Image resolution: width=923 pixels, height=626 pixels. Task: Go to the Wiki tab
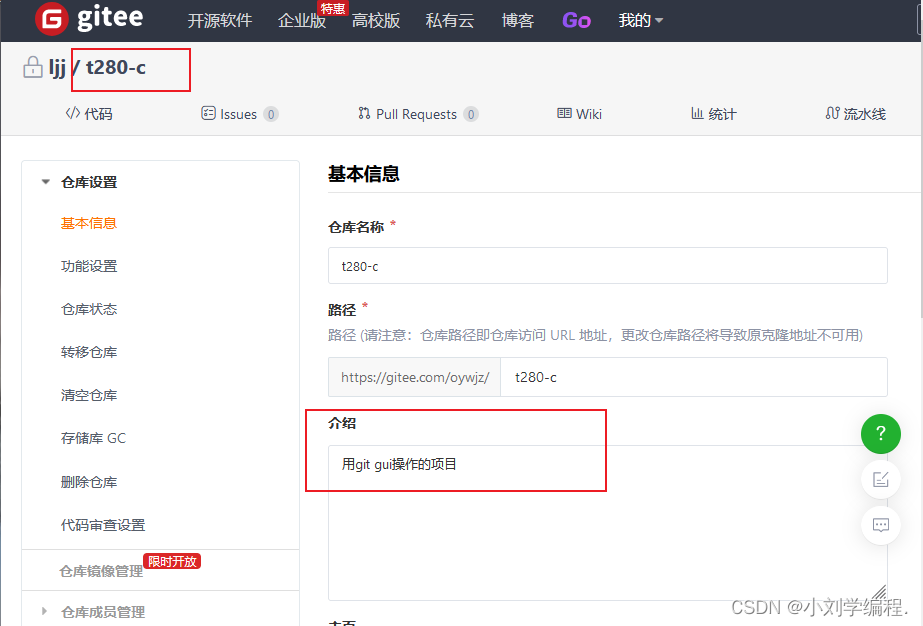click(x=579, y=114)
